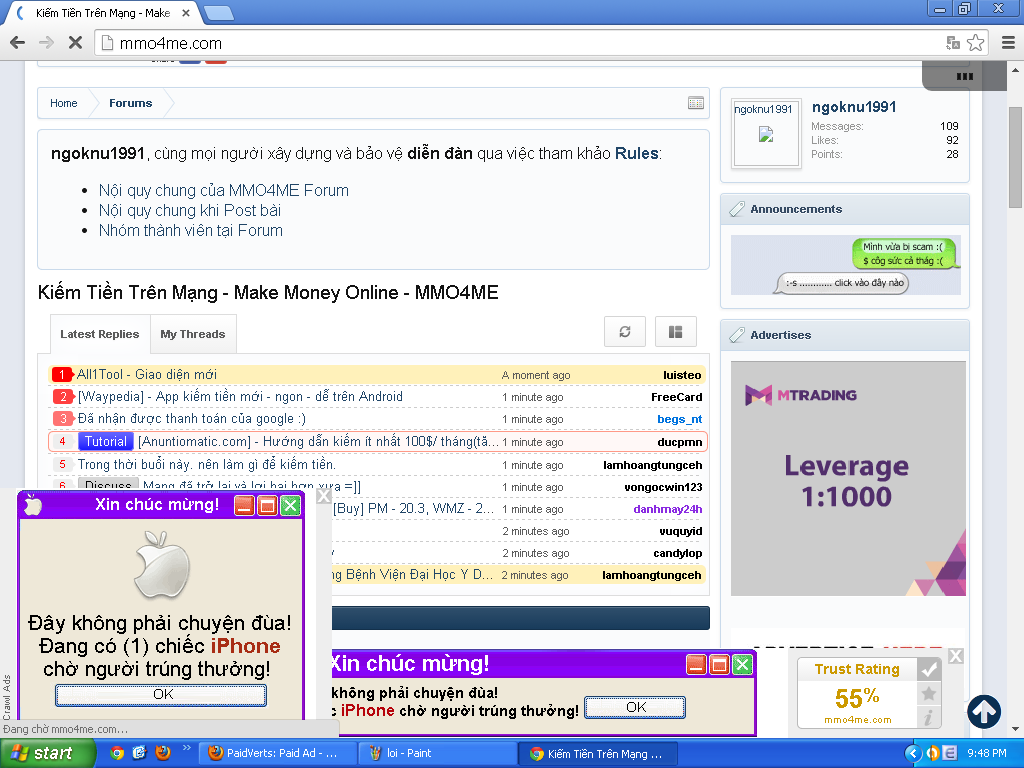Image resolution: width=1024 pixels, height=768 pixels.
Task: Click the scroll-to-top arrow circle
Action: [x=984, y=712]
